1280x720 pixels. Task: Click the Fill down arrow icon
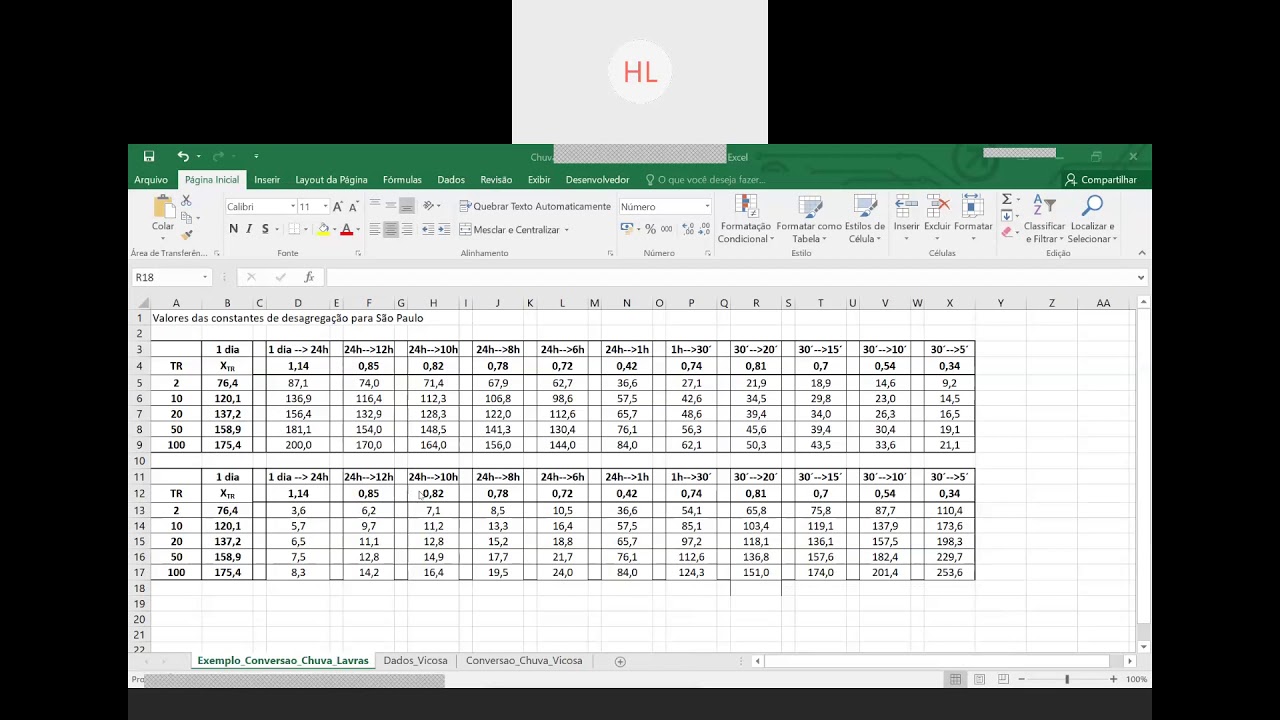[x=1007, y=215]
